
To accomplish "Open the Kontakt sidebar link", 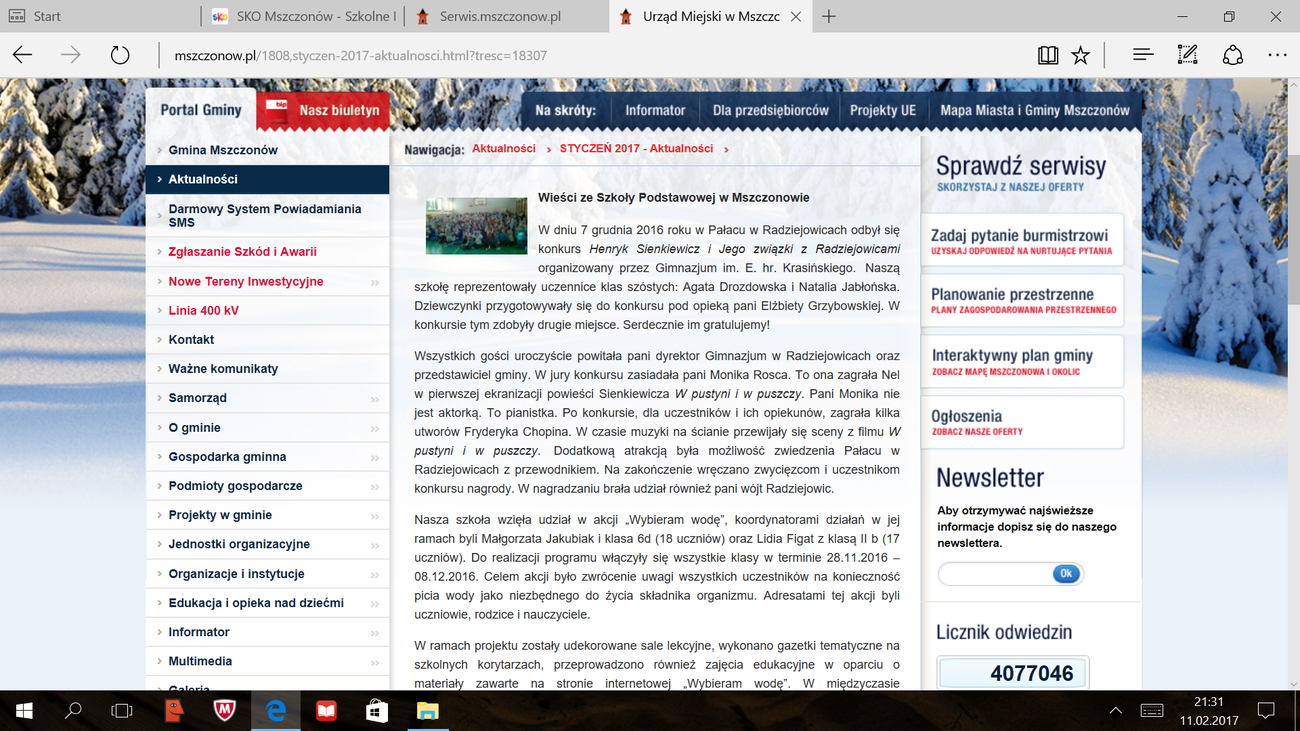I will [x=267, y=339].
